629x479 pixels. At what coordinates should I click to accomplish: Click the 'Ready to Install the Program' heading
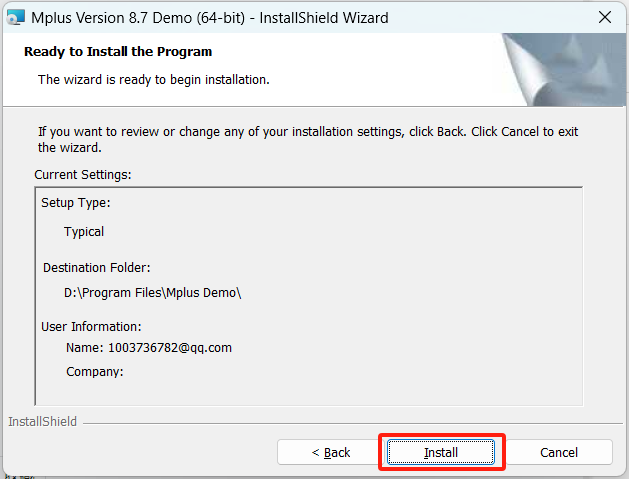coord(118,51)
